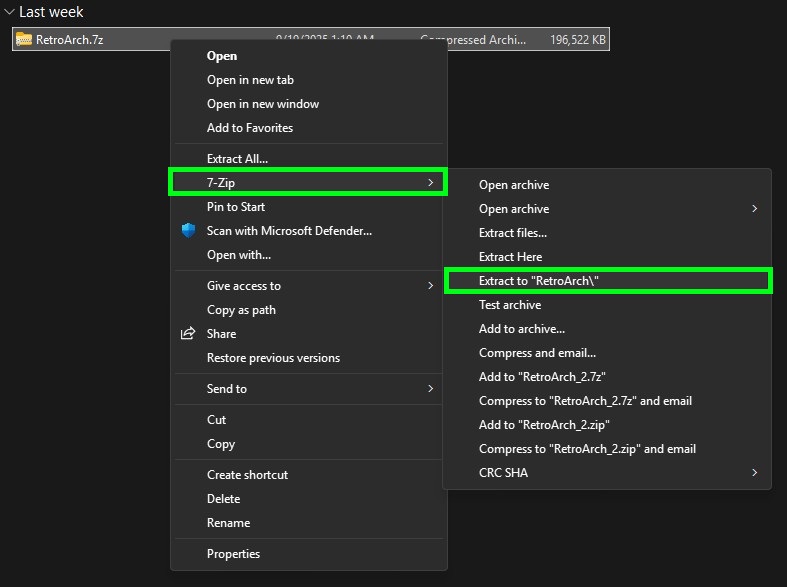Choose Extract files... entry
The height and width of the screenshot is (587, 787).
click(x=512, y=233)
